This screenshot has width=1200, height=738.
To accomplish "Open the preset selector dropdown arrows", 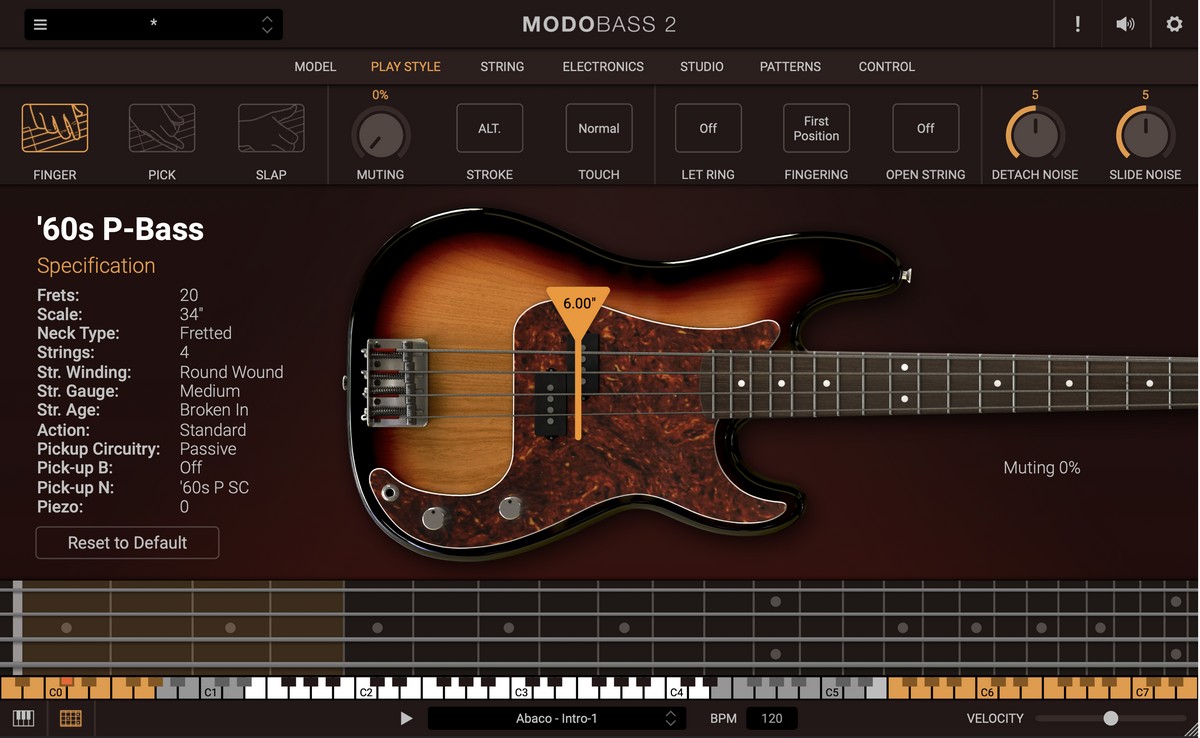I will [267, 25].
